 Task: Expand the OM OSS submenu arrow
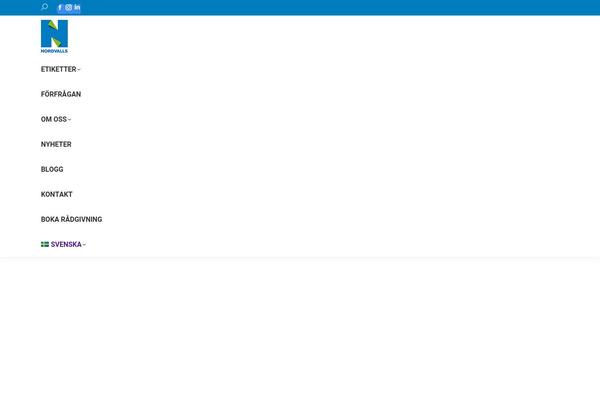pyautogui.click(x=69, y=119)
